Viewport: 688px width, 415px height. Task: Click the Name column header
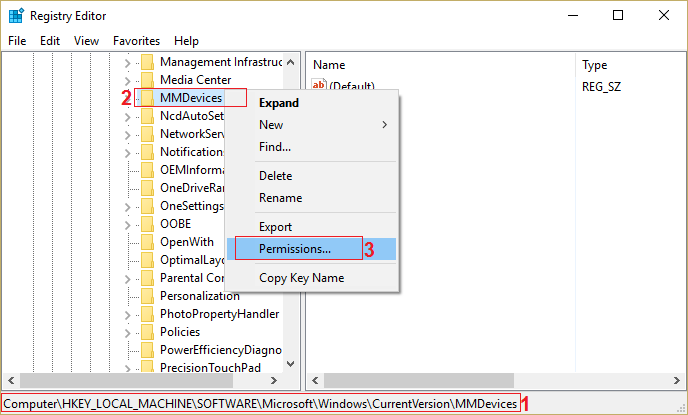[329, 64]
